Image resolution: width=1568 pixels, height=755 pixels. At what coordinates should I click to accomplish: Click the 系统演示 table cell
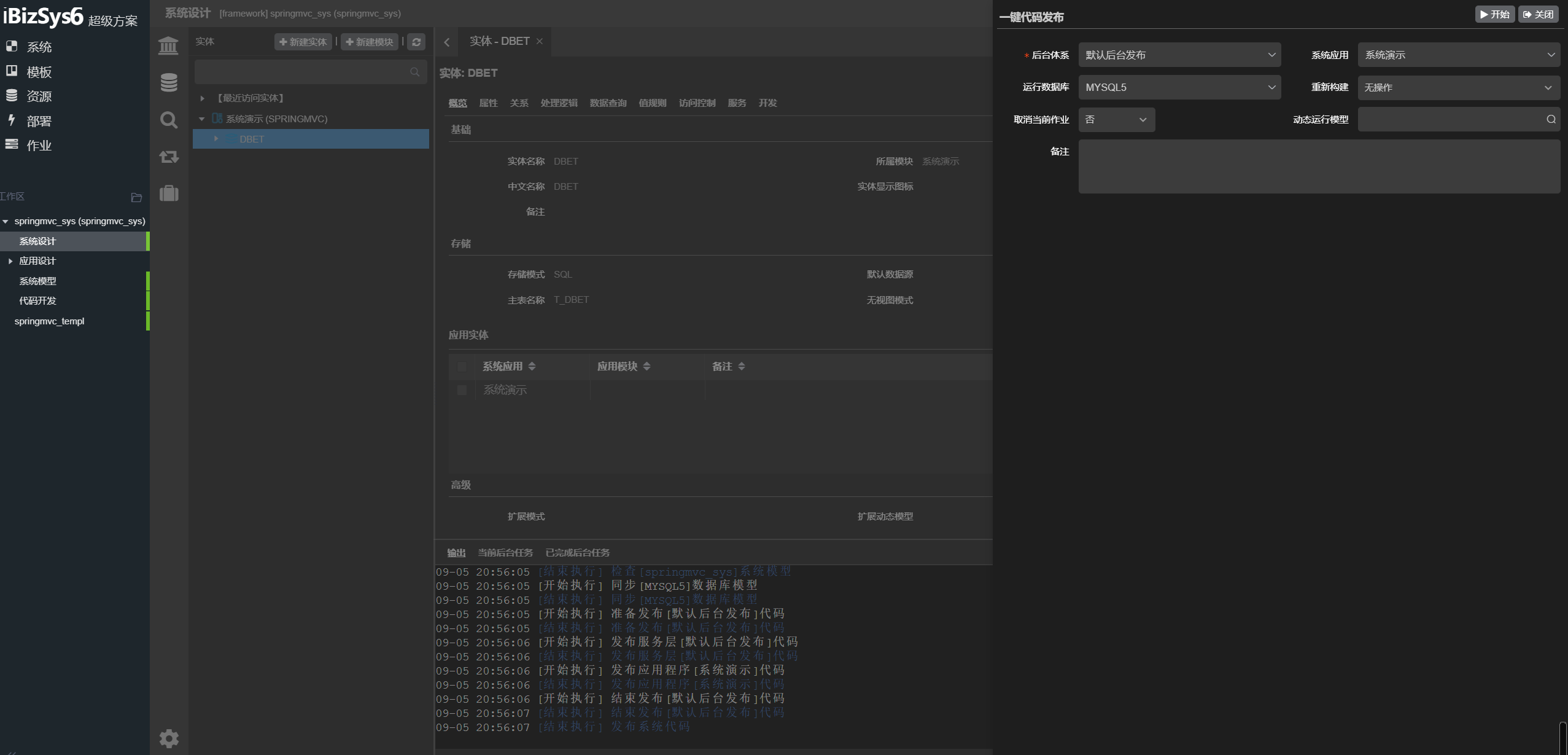(x=532, y=390)
